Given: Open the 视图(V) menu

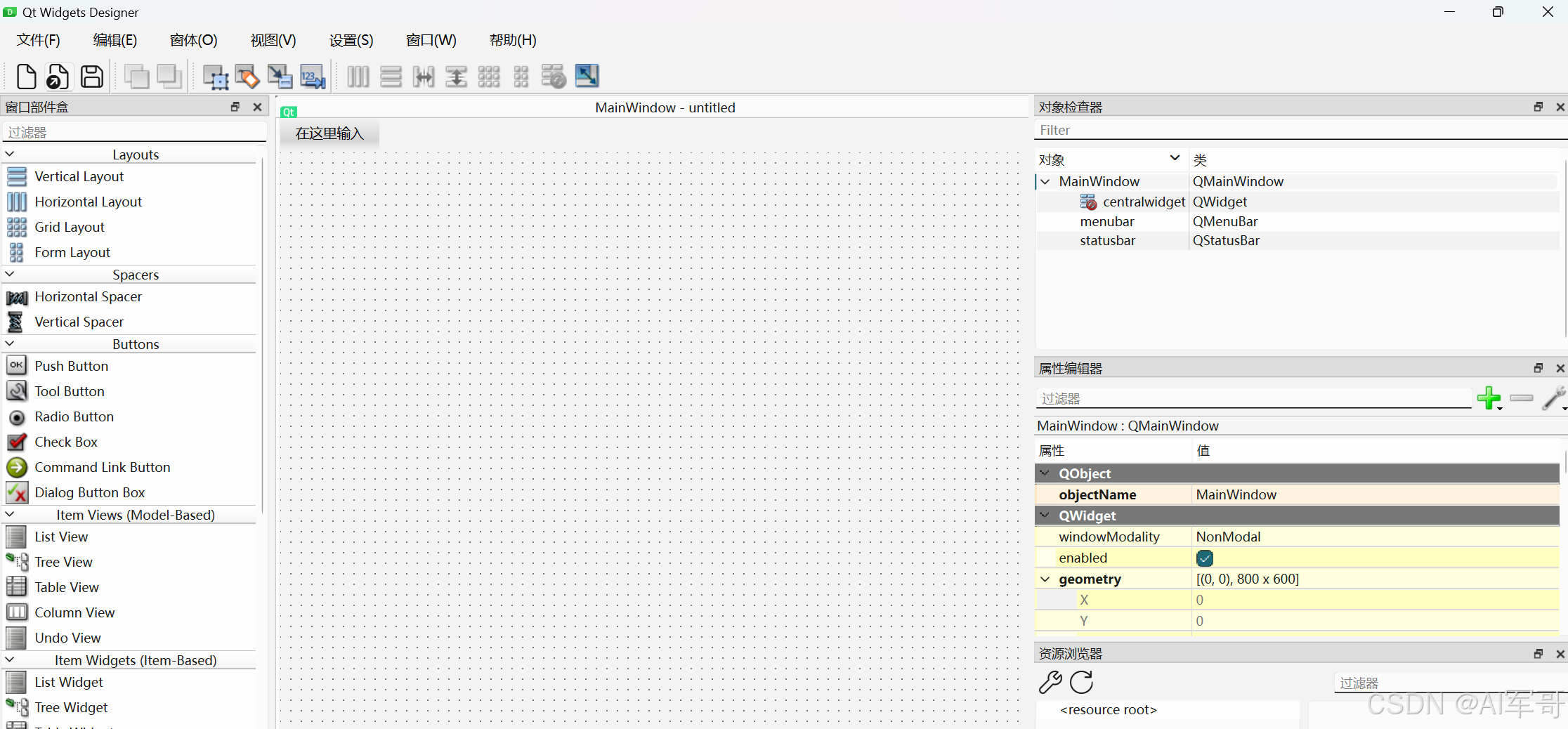Looking at the screenshot, I should pos(273,40).
